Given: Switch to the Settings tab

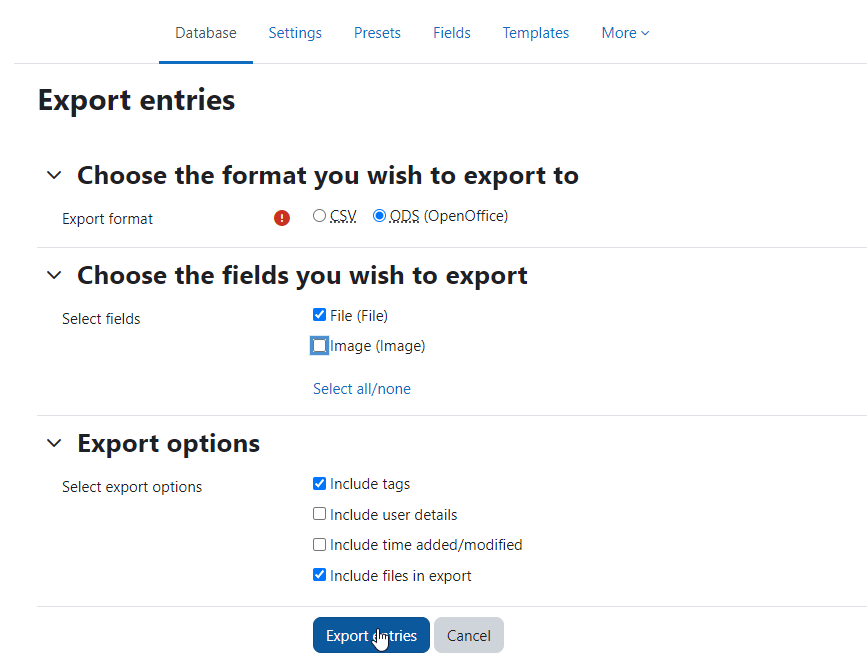Looking at the screenshot, I should pos(295,33).
